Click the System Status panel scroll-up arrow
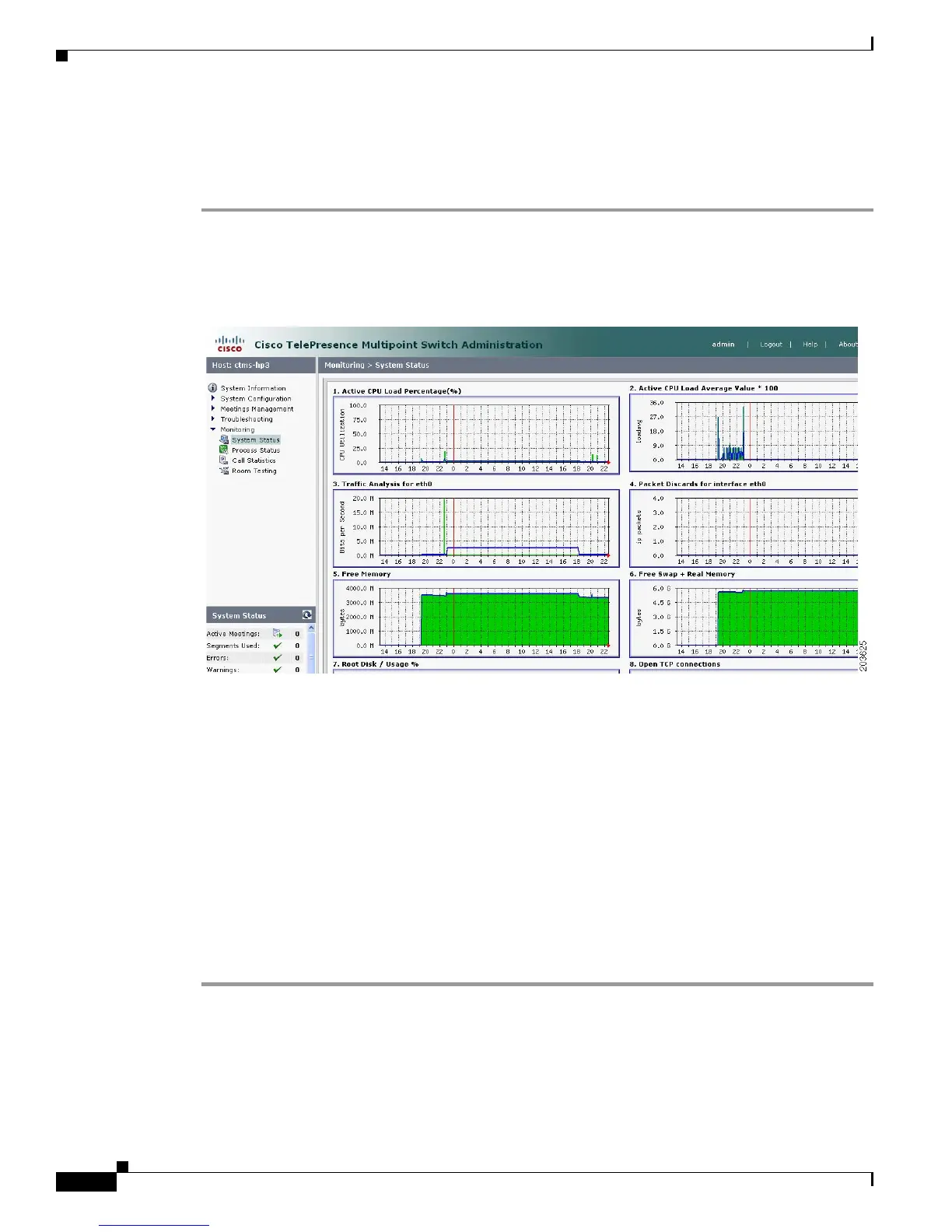Screen dimensions: 952x1232 [311, 628]
